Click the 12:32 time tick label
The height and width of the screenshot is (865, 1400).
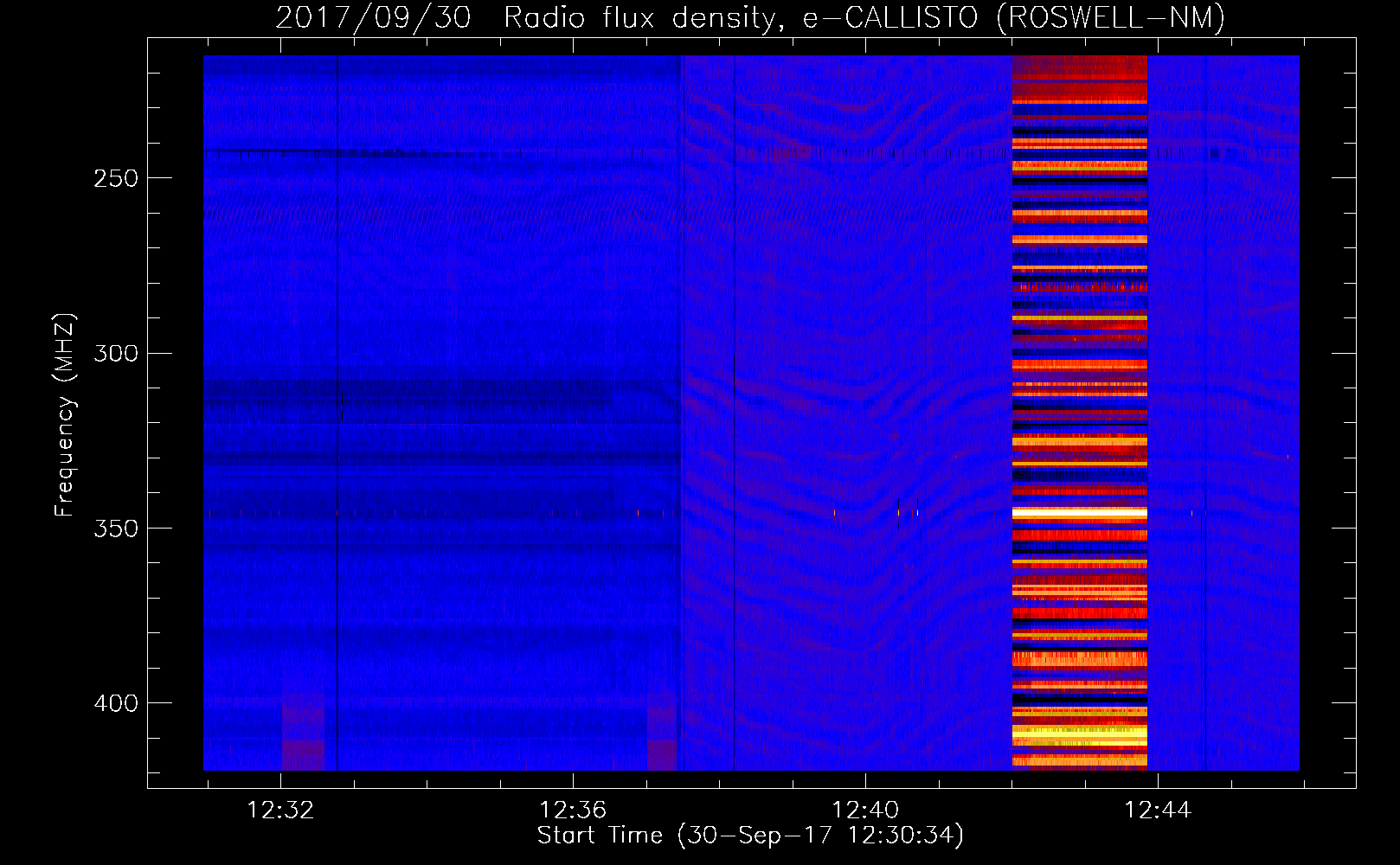coord(280,811)
